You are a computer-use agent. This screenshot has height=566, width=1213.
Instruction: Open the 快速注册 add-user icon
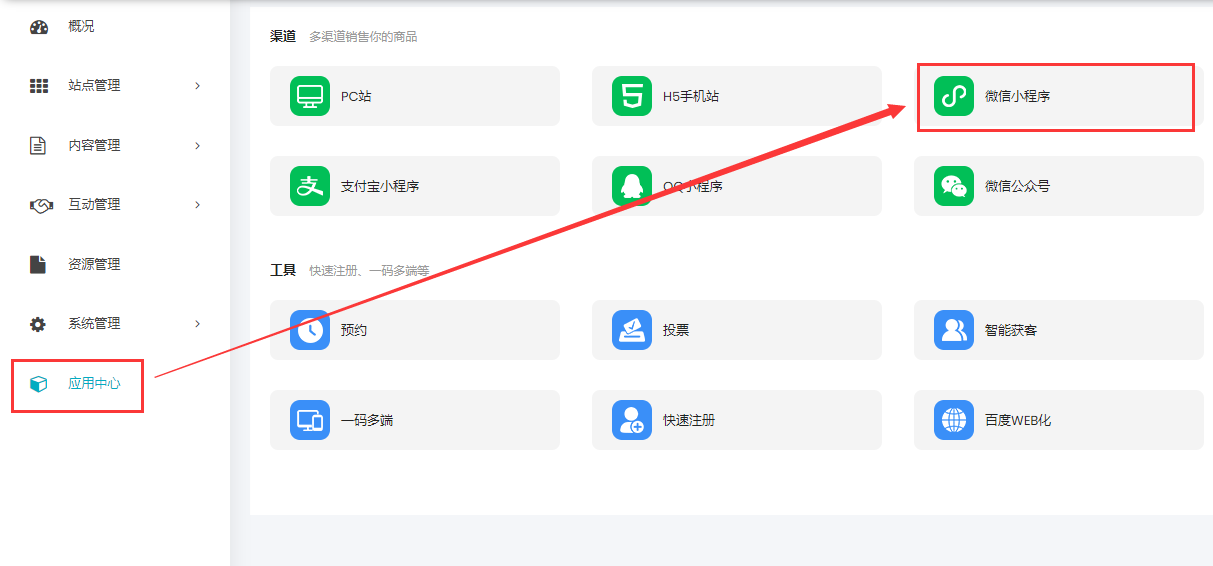(x=632, y=420)
